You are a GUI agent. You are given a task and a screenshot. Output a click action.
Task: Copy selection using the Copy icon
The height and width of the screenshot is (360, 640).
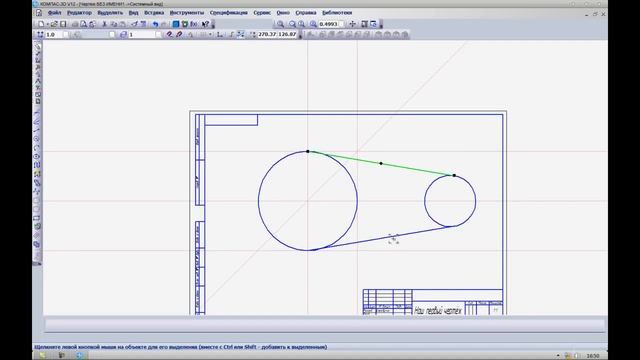[x=113, y=24]
